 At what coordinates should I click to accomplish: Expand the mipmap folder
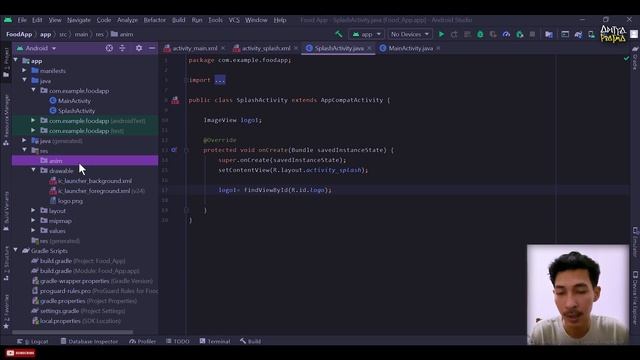[33, 220]
